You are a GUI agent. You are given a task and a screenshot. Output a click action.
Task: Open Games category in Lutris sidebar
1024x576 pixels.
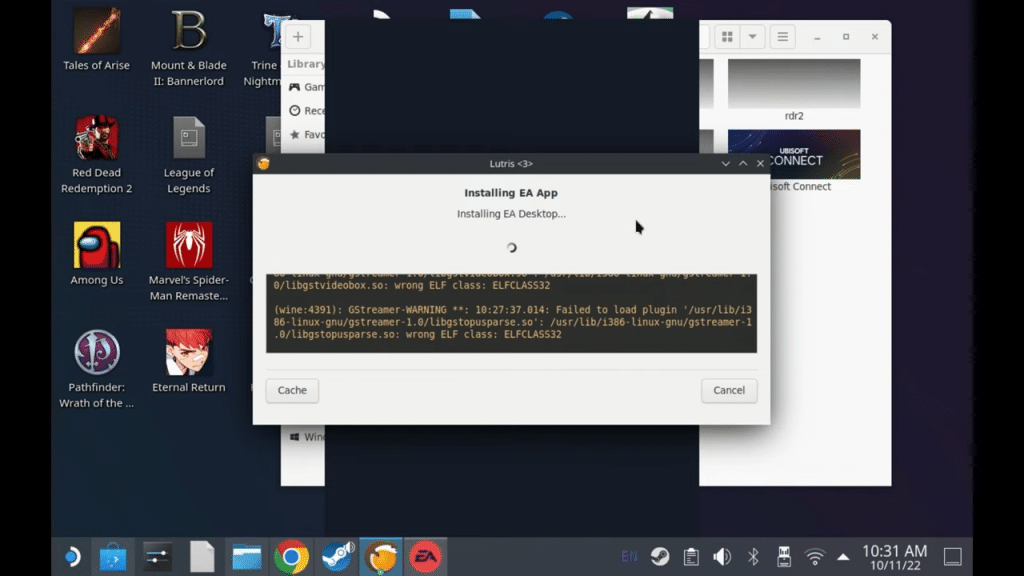(306, 87)
